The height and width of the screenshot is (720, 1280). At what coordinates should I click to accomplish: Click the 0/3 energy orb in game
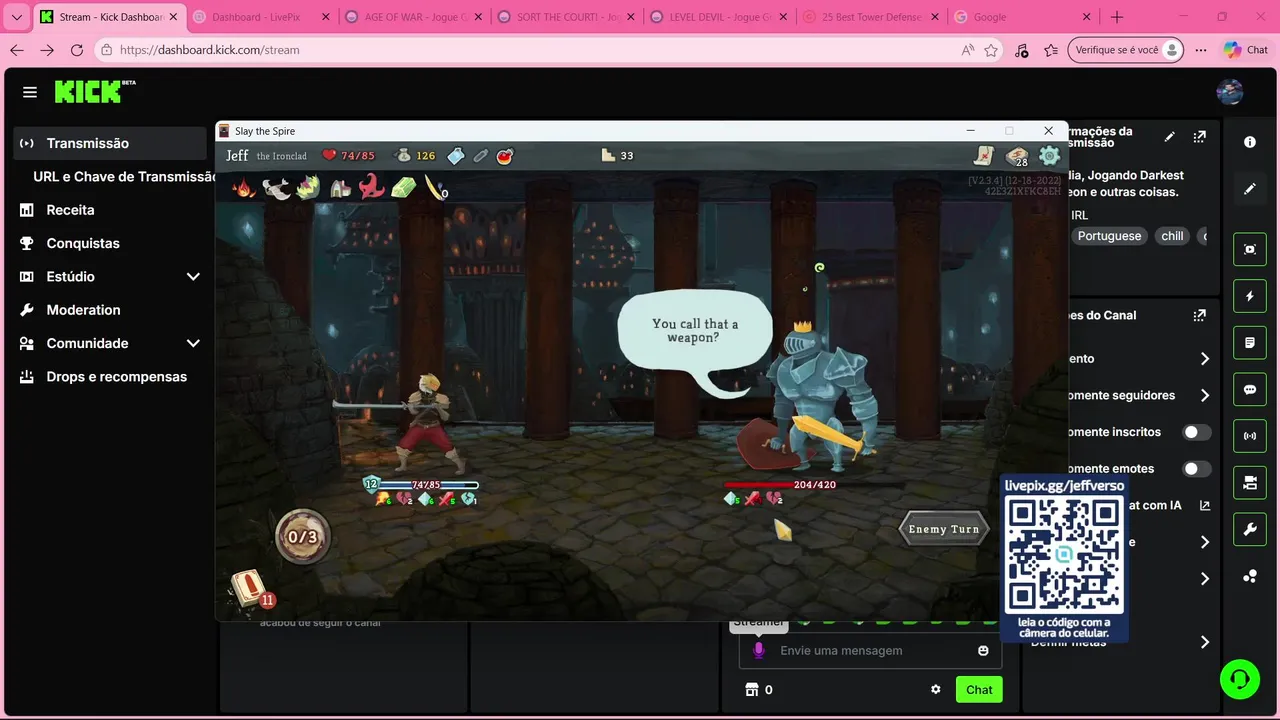(x=303, y=537)
